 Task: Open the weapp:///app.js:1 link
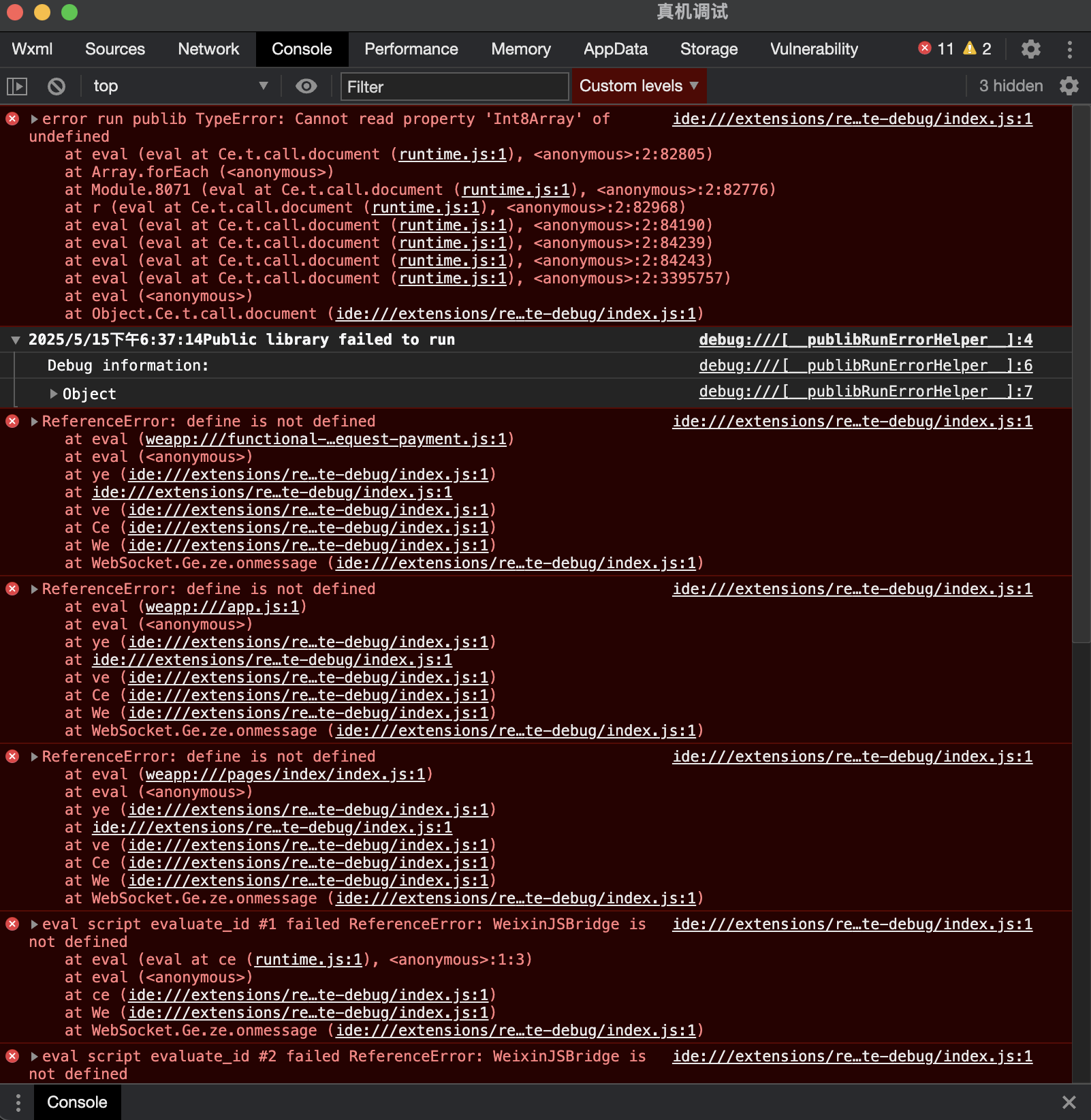(x=222, y=606)
